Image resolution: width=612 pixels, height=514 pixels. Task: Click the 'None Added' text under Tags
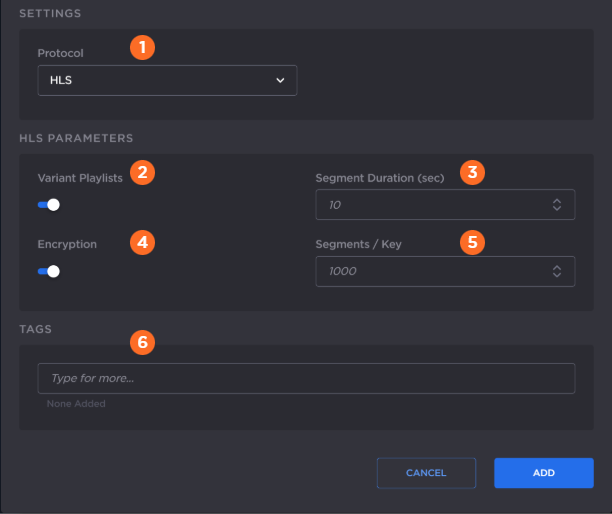(76, 404)
